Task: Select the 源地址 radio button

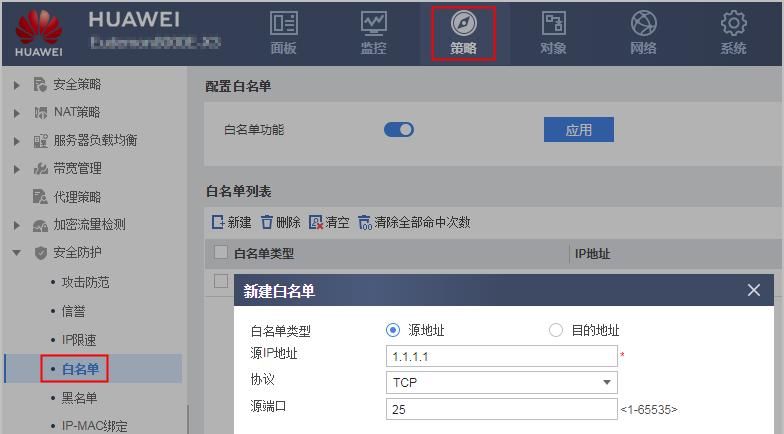Action: [393, 330]
